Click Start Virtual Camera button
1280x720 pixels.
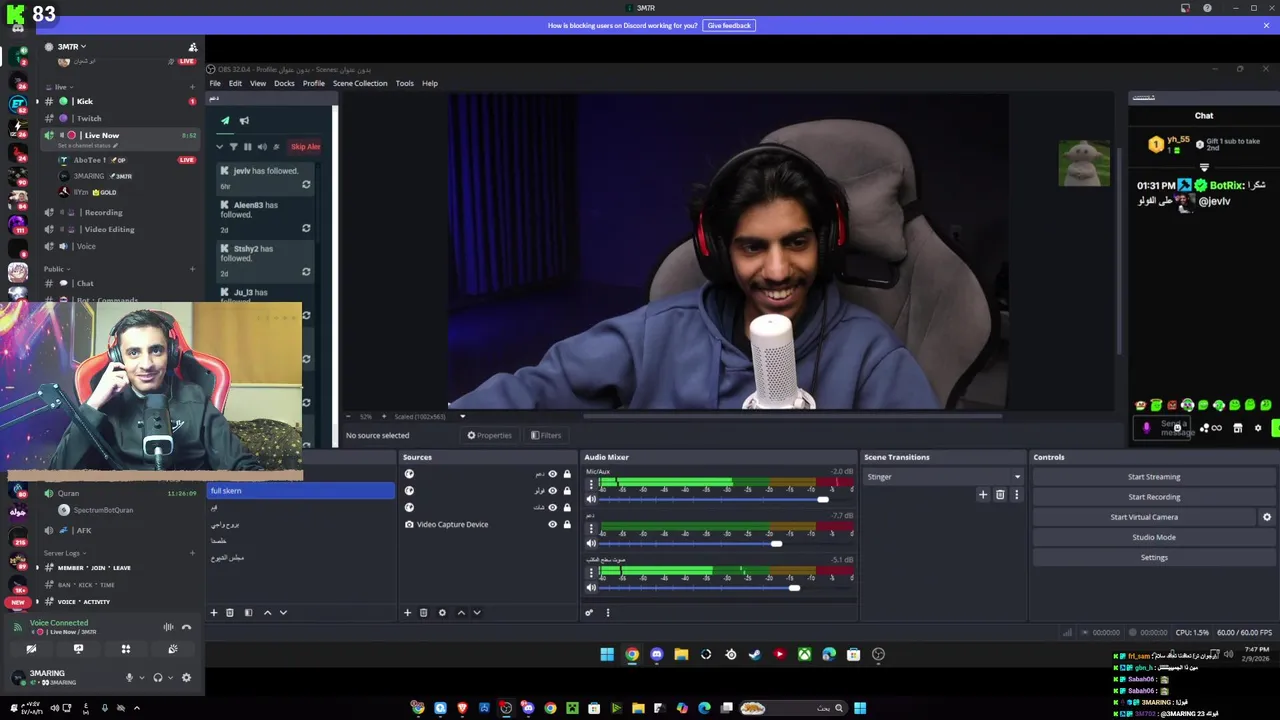click(1144, 517)
